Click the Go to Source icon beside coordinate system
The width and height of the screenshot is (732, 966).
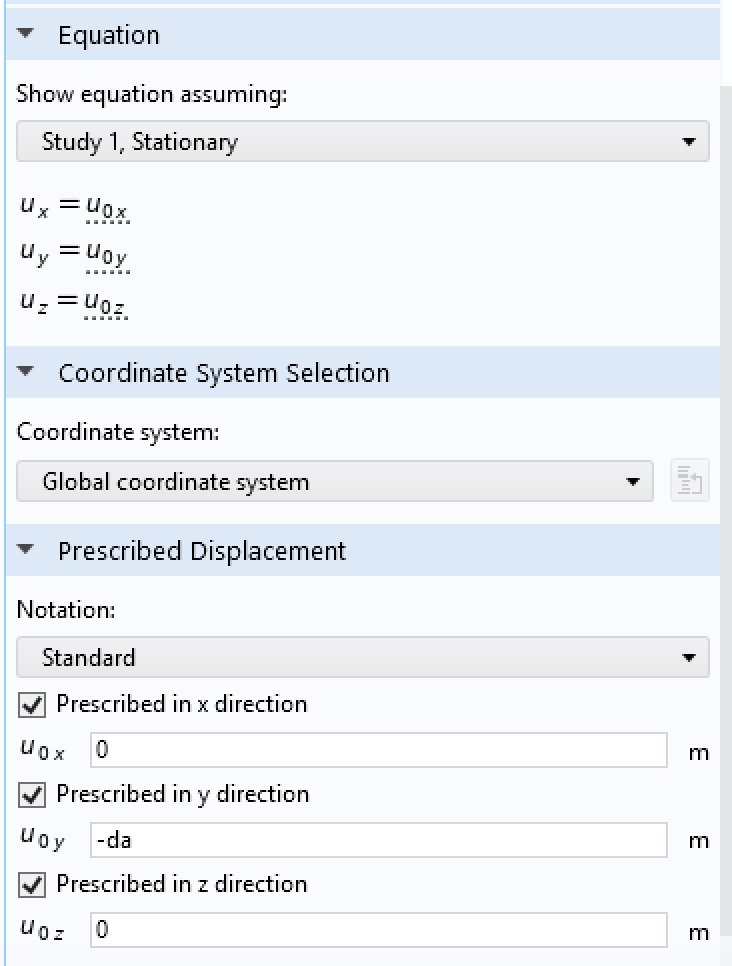click(690, 482)
